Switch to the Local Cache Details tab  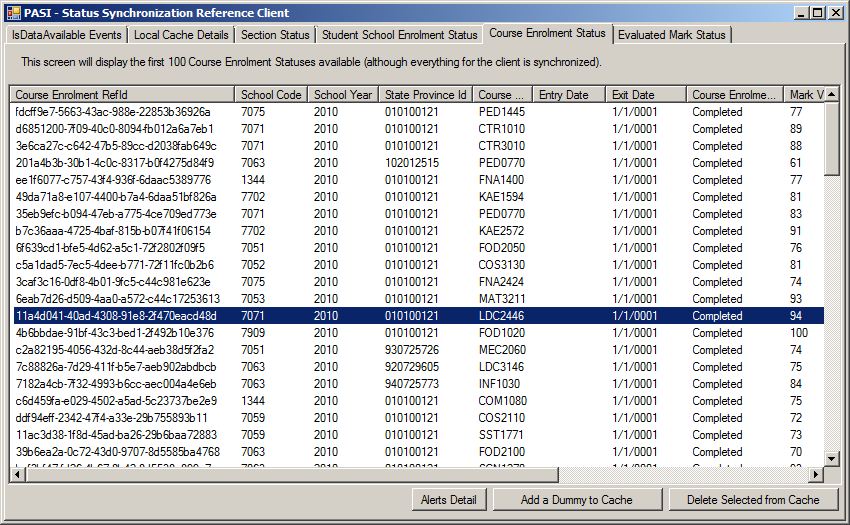click(x=181, y=35)
